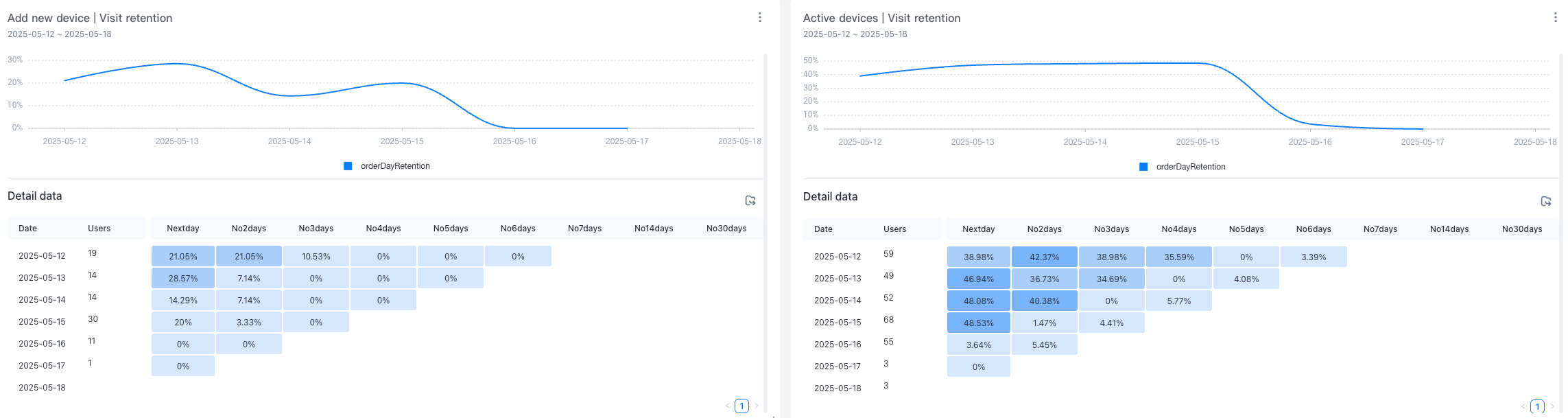Export the Add new device detail data
Image resolution: width=1568 pixels, height=418 pixels.
[750, 200]
